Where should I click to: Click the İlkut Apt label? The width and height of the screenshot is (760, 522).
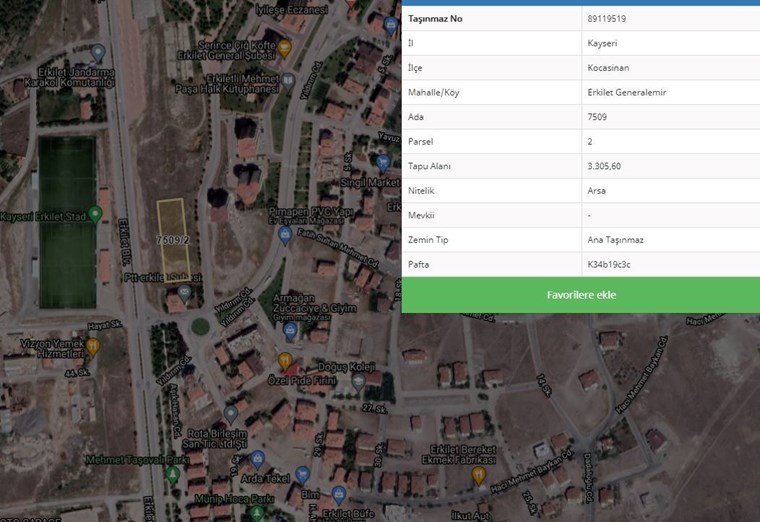point(470,515)
